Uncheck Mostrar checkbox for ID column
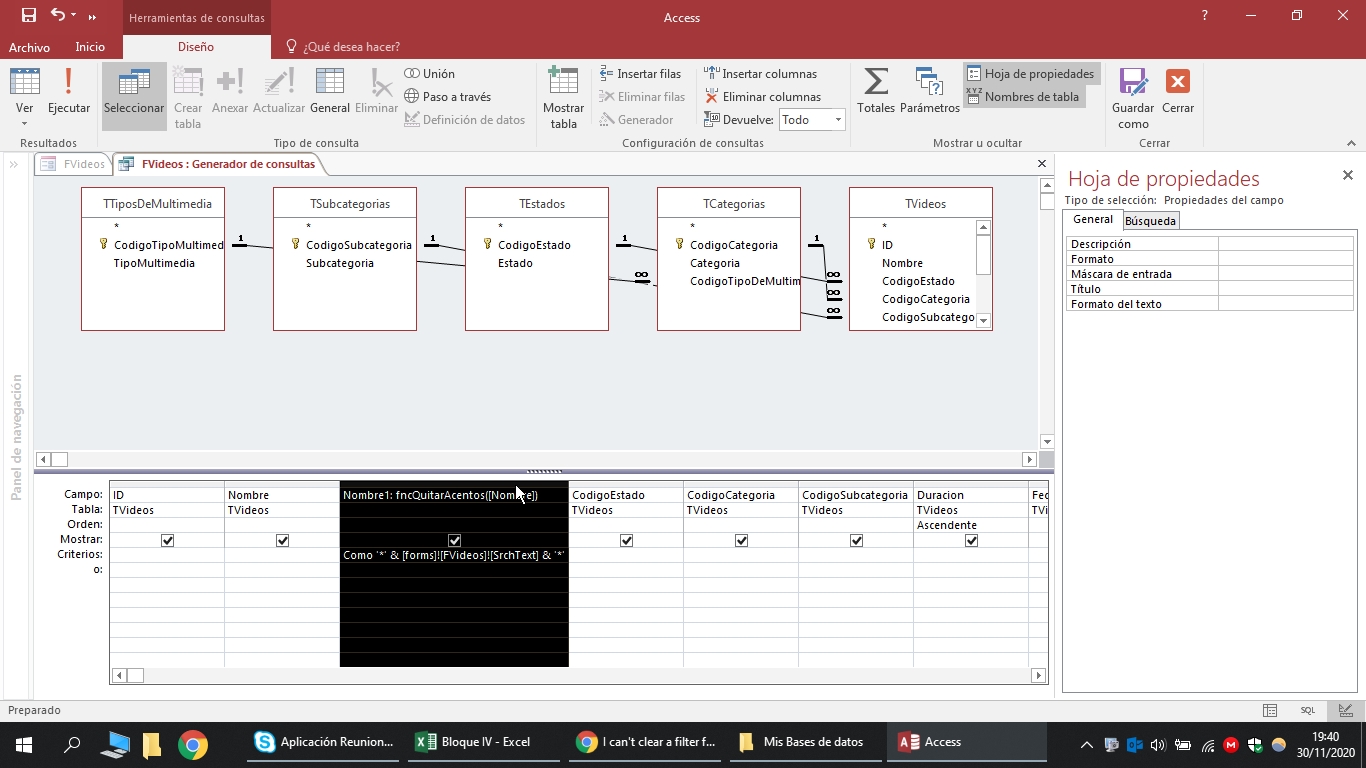The width and height of the screenshot is (1366, 768). [167, 540]
